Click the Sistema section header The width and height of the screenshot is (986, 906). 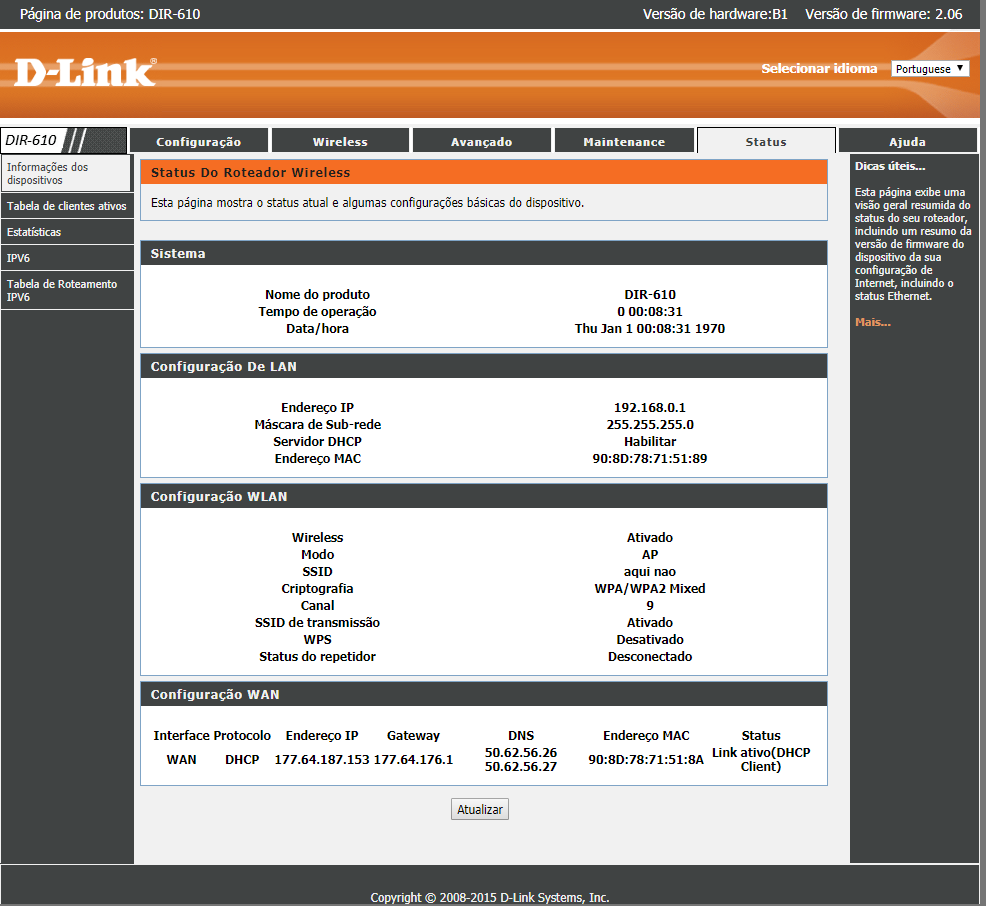click(x=484, y=253)
